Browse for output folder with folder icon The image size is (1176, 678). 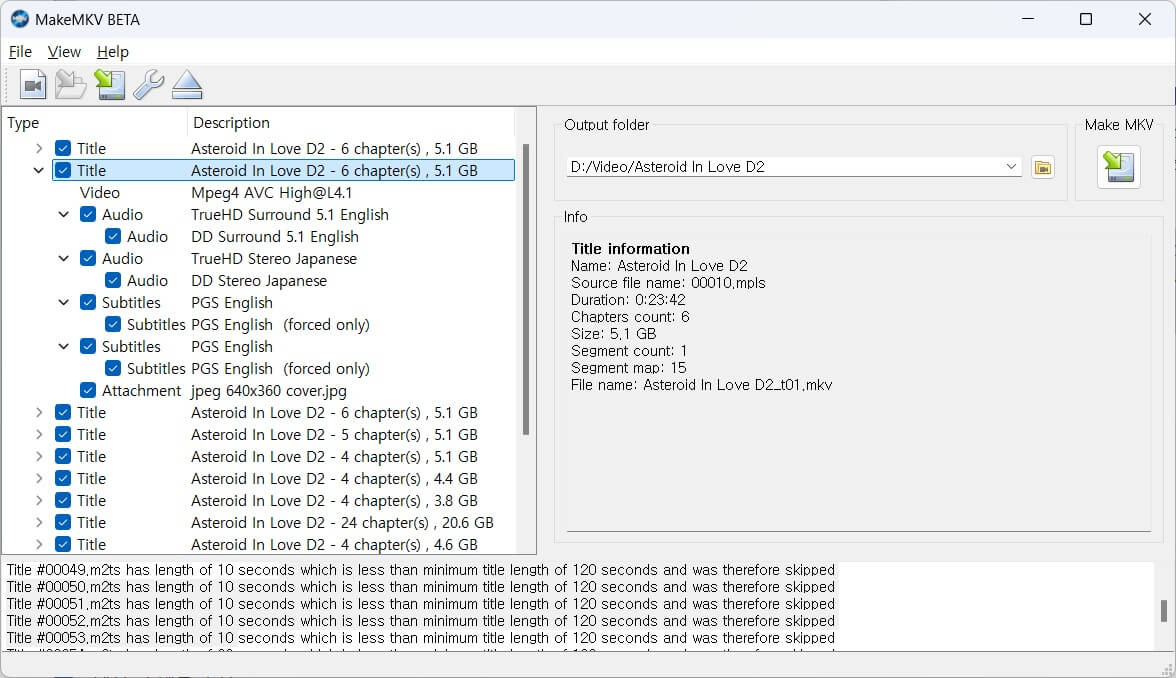click(1042, 167)
